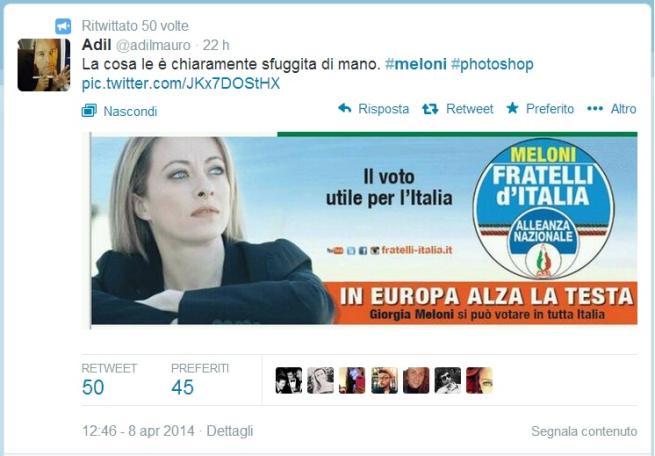Open the first retweeter avatar thumbnail

289,380
